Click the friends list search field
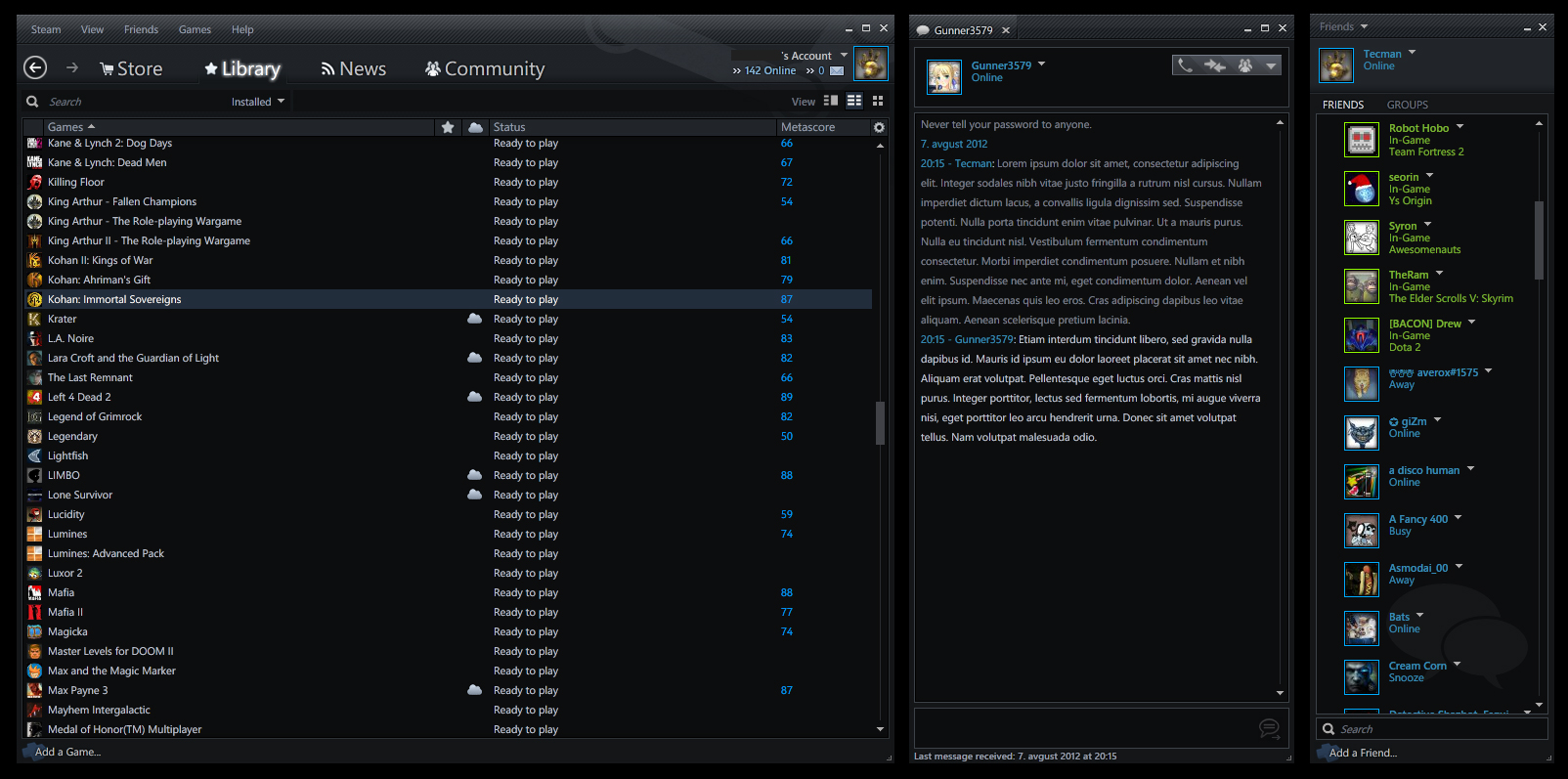Viewport: 1568px width, 779px height. point(1437,729)
